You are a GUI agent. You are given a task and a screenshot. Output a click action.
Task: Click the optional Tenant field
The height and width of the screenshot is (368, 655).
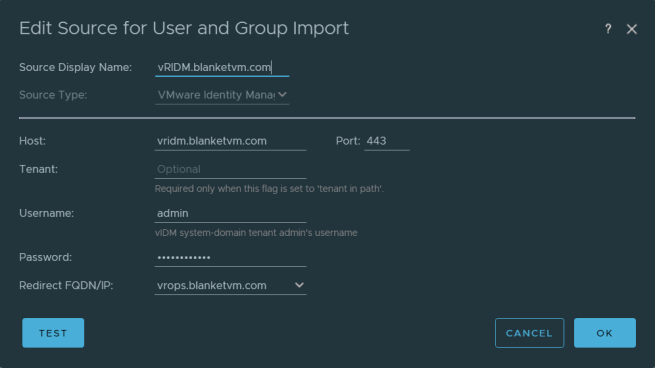[230, 169]
